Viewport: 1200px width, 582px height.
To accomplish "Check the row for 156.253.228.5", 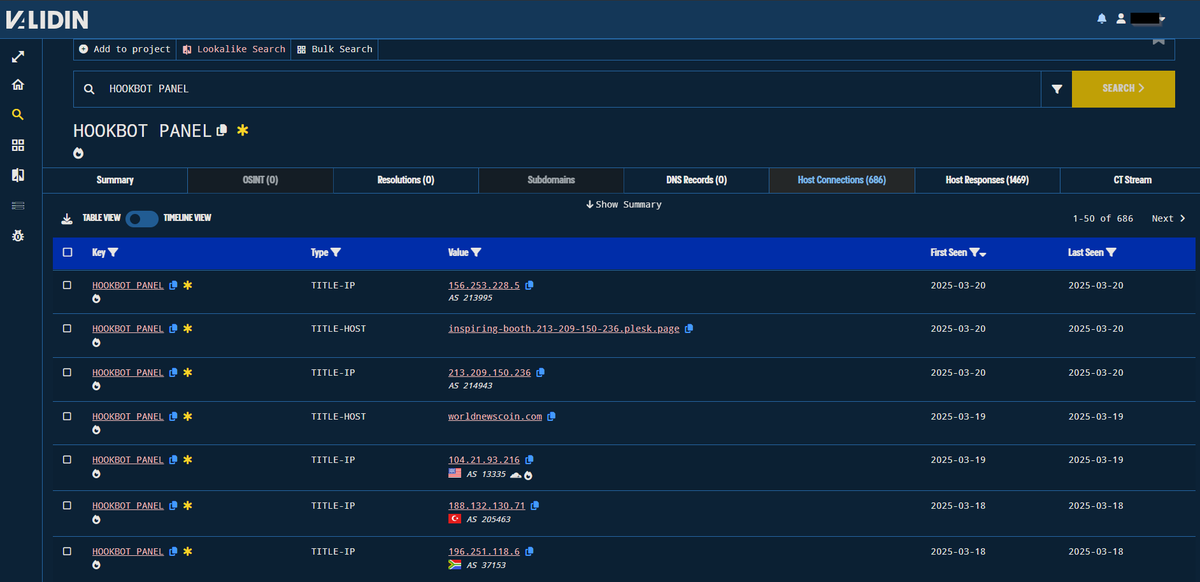I will [x=67, y=285].
